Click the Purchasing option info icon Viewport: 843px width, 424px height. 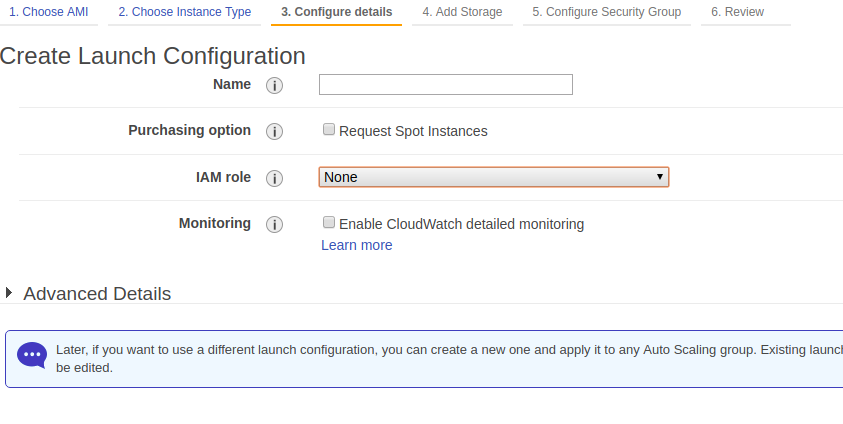click(274, 131)
